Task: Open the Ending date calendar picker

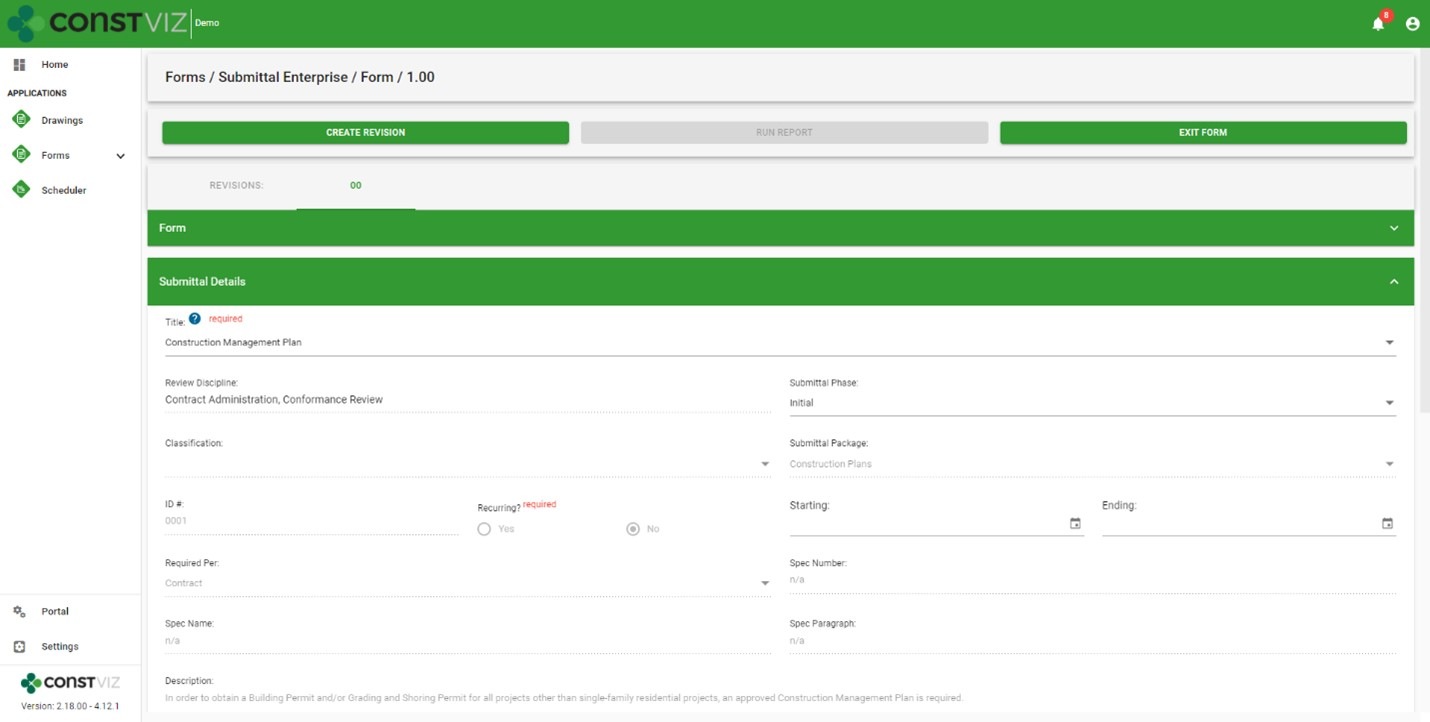Action: point(1387,523)
